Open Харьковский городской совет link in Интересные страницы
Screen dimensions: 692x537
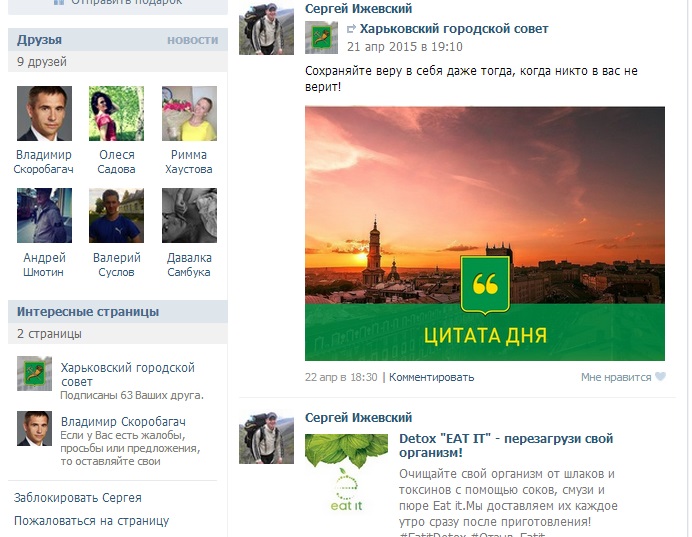[128, 374]
